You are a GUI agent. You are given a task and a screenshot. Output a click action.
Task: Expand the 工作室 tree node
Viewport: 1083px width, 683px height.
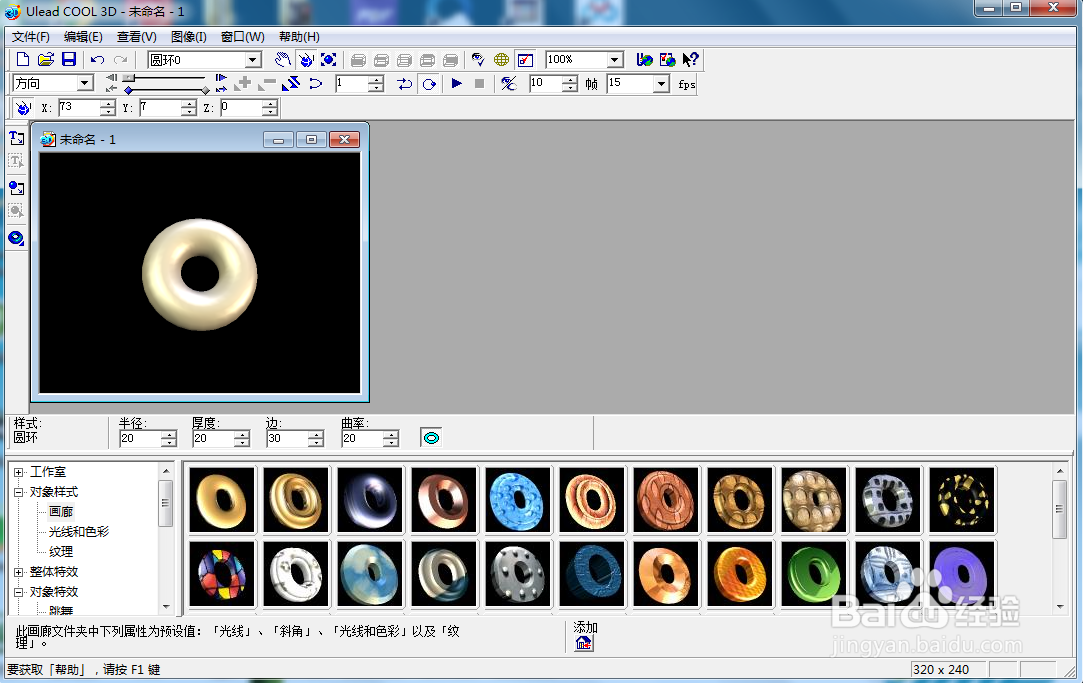[x=19, y=472]
